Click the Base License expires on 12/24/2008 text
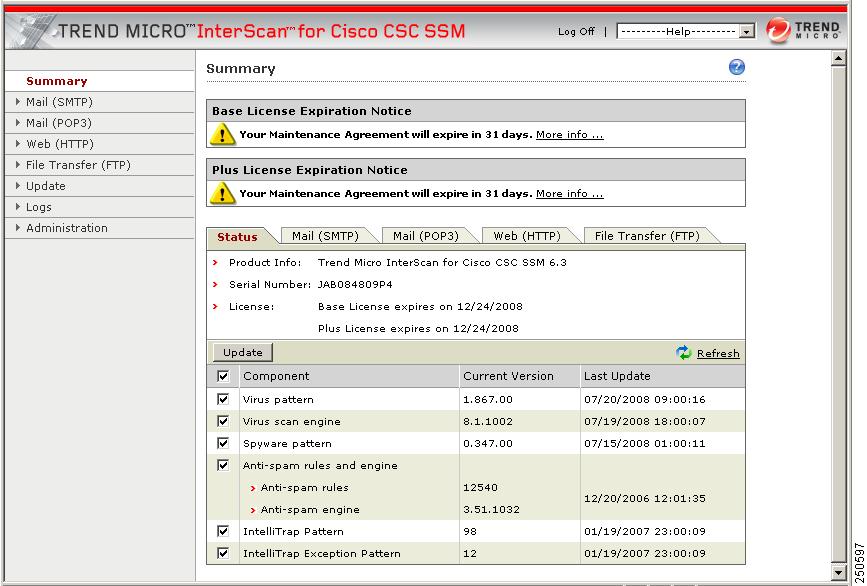867x586 pixels. point(420,307)
